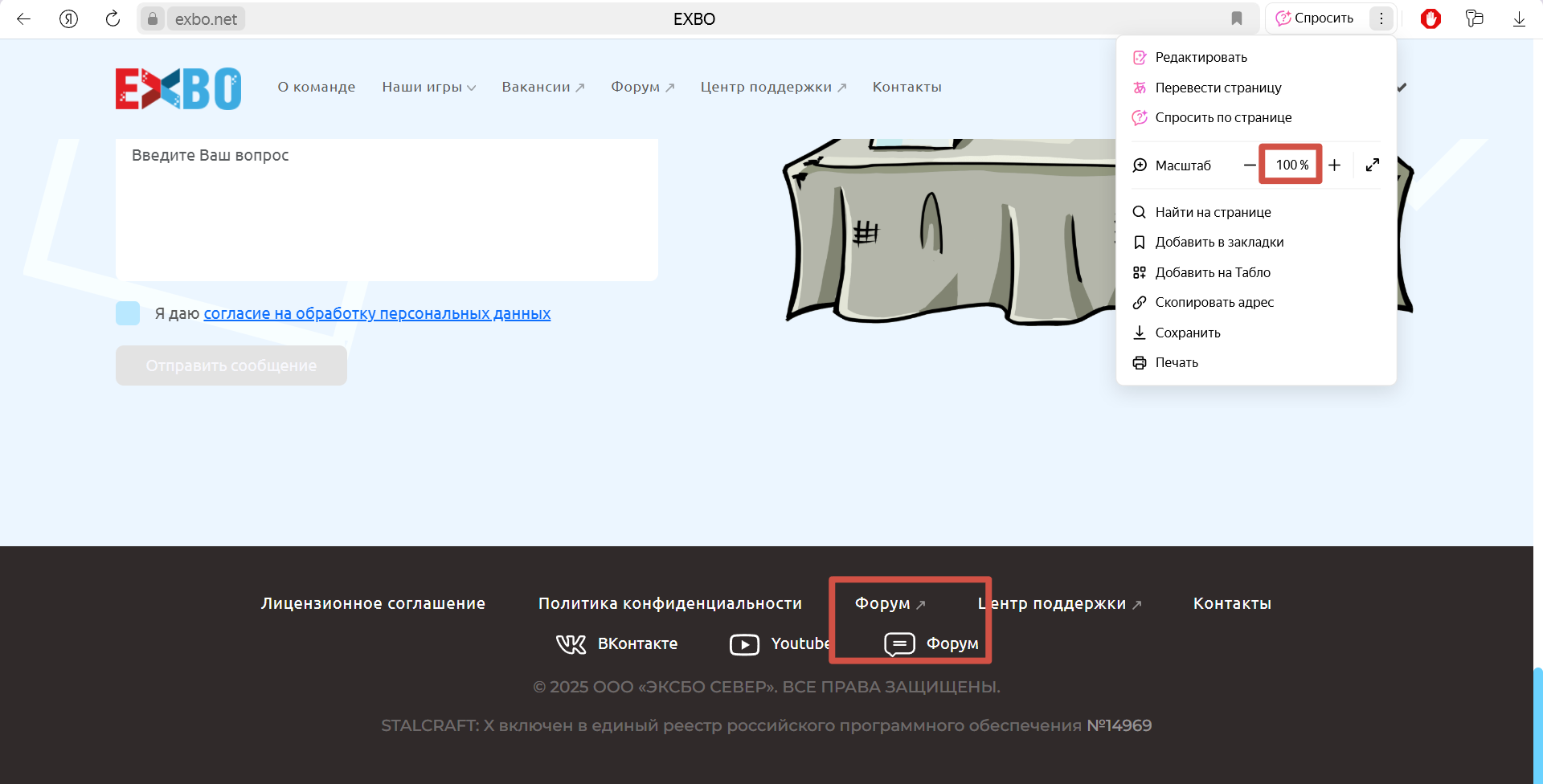Open the Вакансии header link
Screen dimensions: 1543x784
tap(543, 87)
